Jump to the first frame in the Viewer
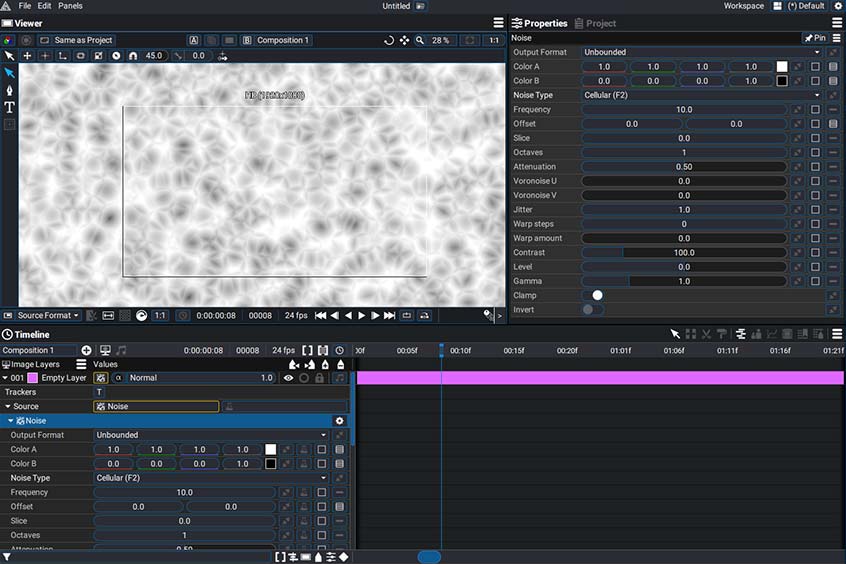846x564 pixels. (320, 315)
